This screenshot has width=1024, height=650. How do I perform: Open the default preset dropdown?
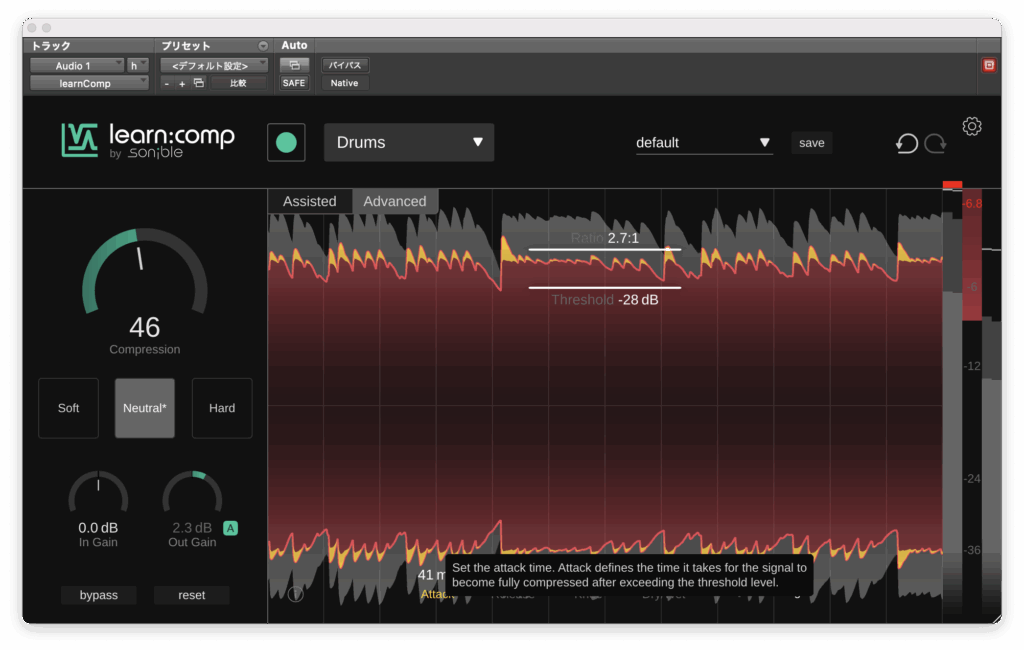pos(703,142)
